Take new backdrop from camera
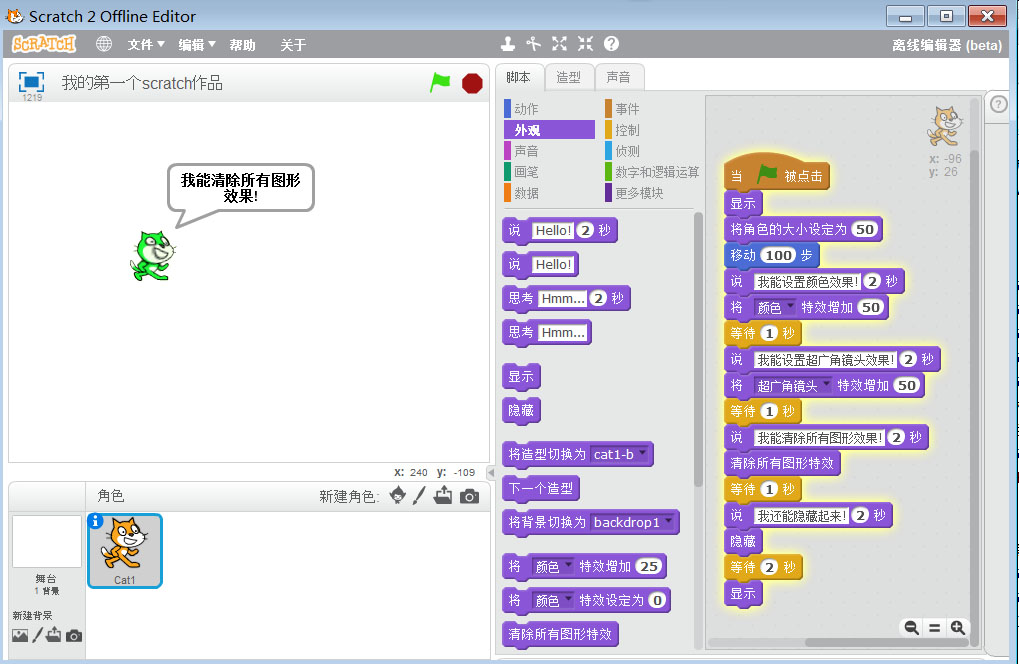This screenshot has height=664, width=1019. click(74, 635)
